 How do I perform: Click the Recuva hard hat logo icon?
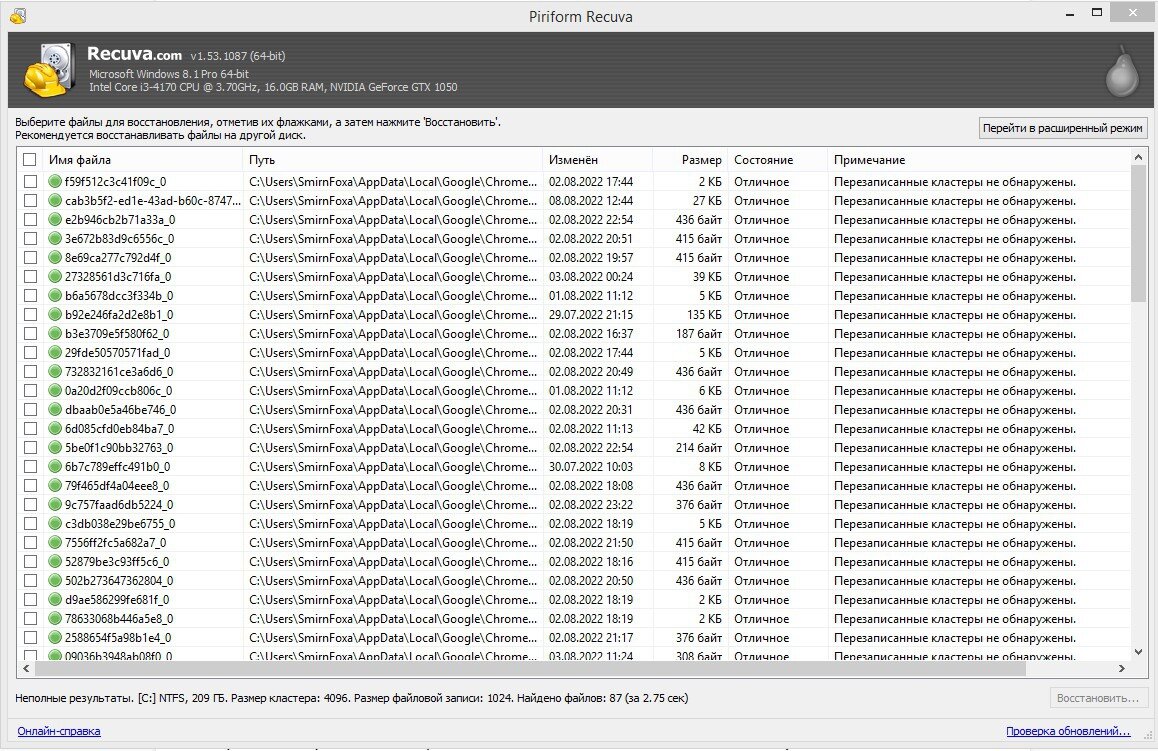(x=49, y=70)
